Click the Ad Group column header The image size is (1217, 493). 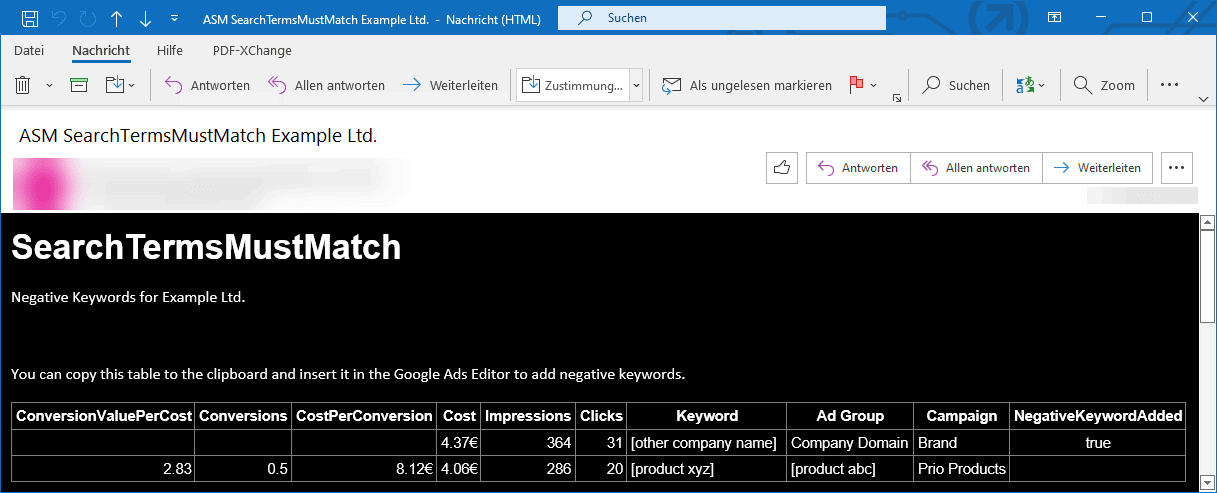click(850, 415)
